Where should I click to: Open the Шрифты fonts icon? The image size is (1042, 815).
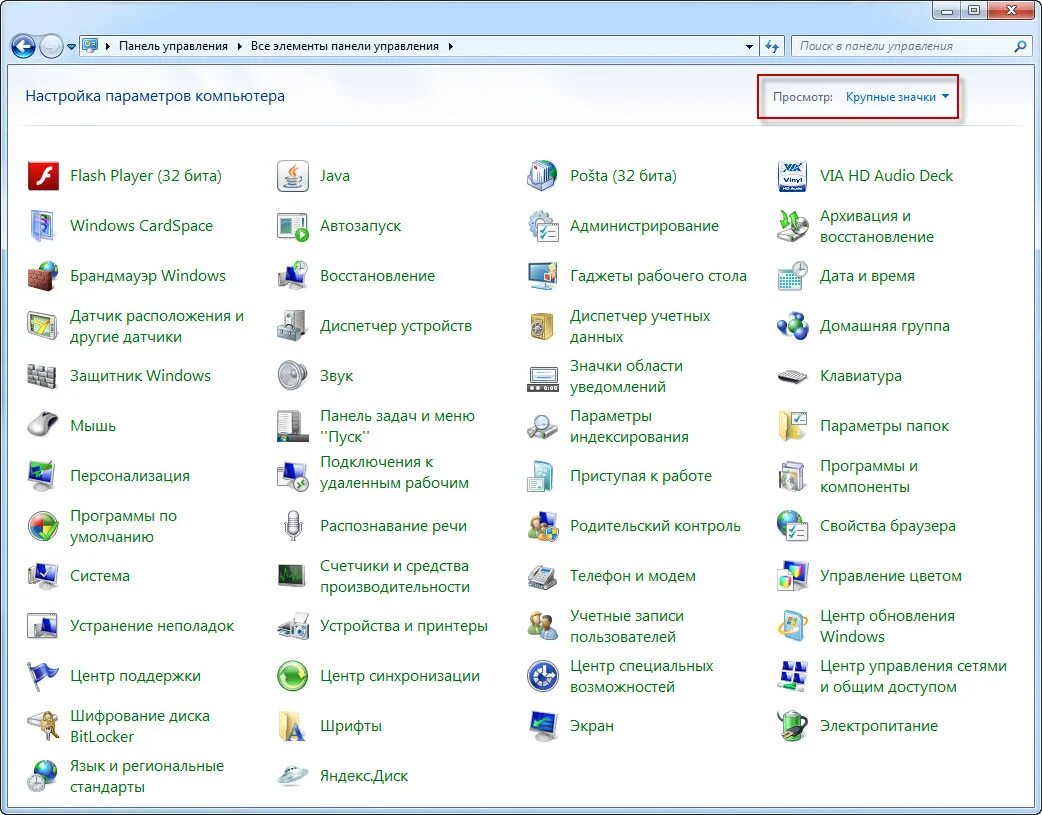coord(293,726)
